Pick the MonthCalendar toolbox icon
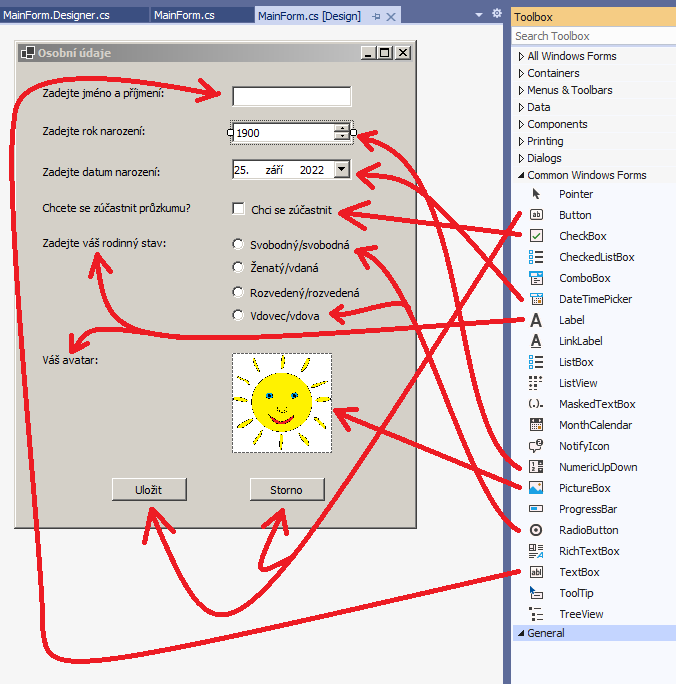 536,425
